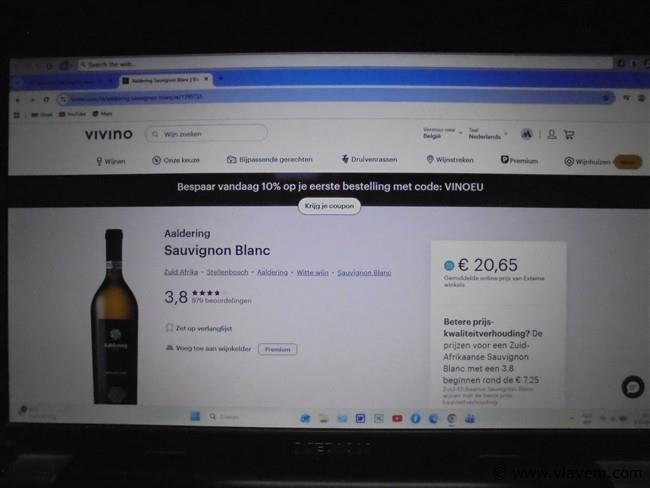Screen dimensions: 650x488
Task: Open File Explorer from the taskbar
Action: click(323, 418)
